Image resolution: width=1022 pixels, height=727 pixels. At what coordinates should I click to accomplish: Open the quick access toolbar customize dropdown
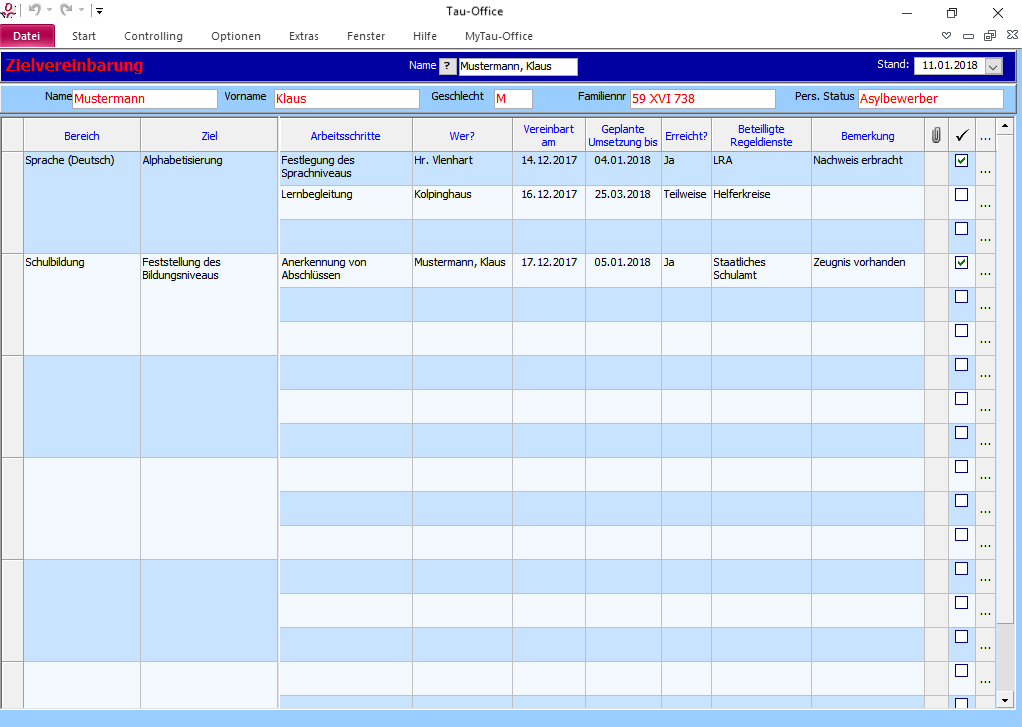coord(99,11)
